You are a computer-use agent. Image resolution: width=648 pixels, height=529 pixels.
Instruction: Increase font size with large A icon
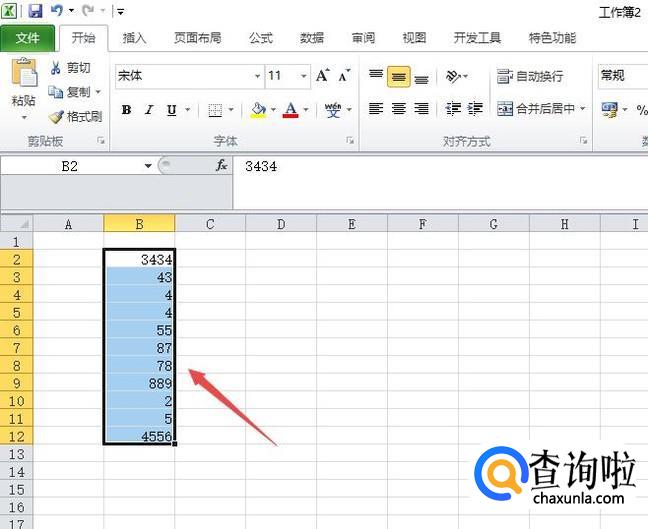tap(323, 76)
